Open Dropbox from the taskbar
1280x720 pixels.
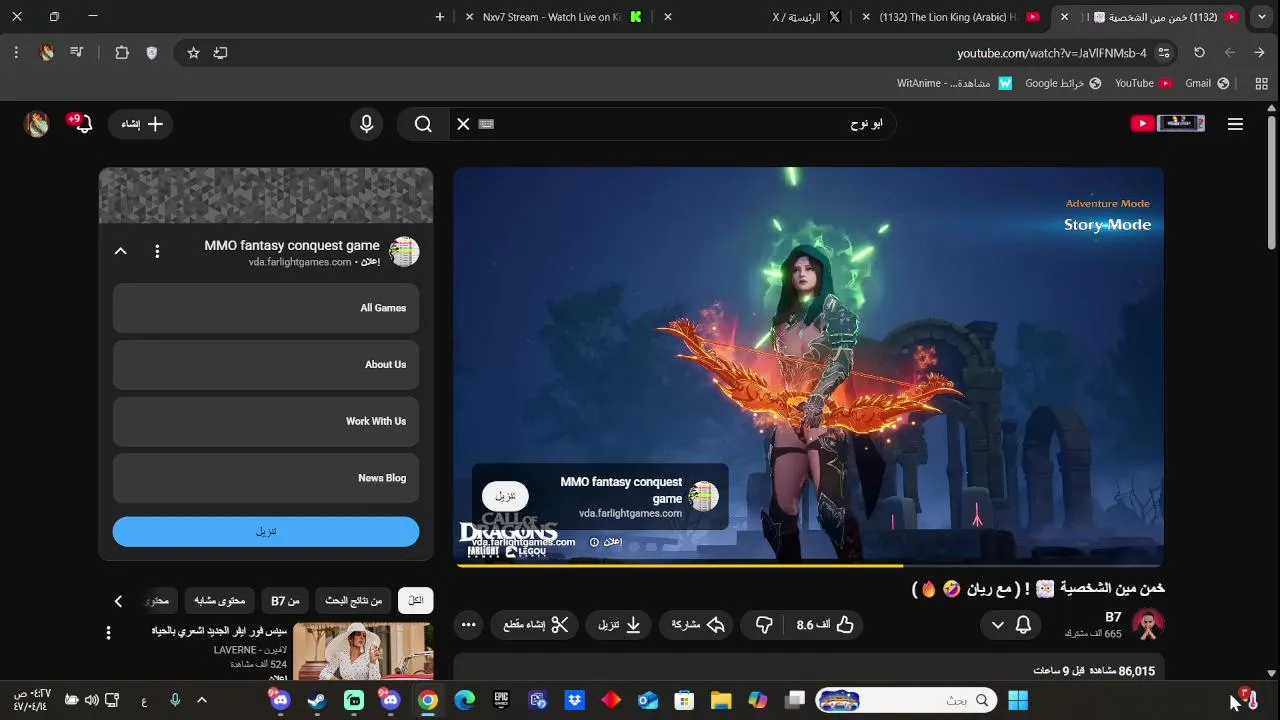[x=575, y=701]
